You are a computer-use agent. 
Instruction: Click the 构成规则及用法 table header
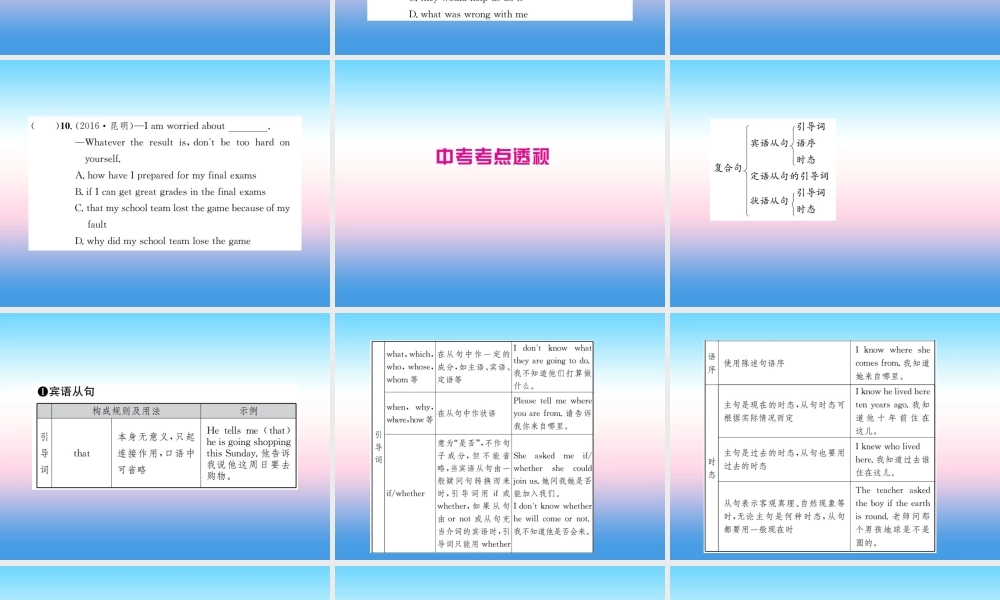(x=126, y=411)
